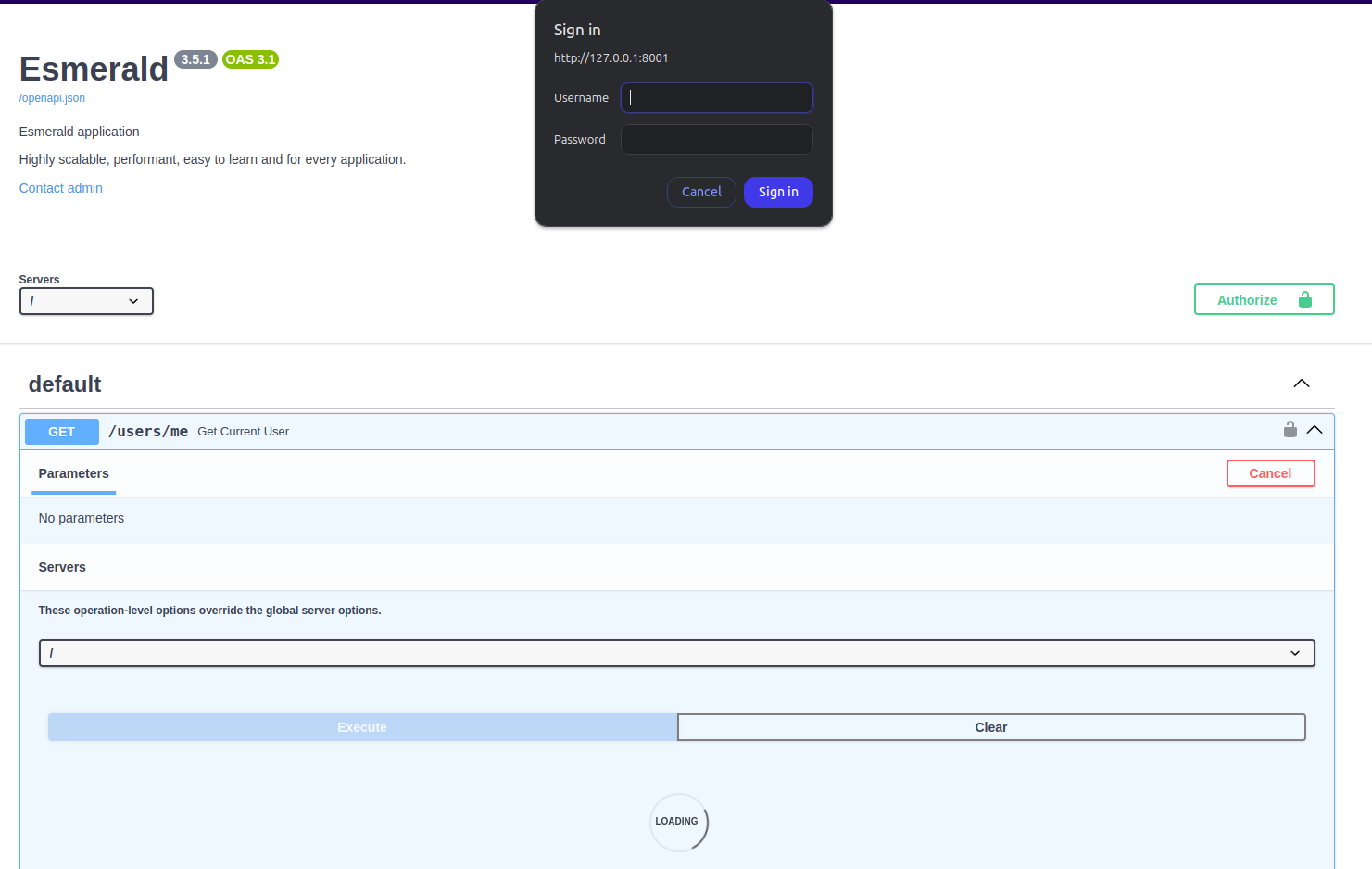This screenshot has height=869, width=1372.
Task: Click the Clear button
Action: pyautogui.click(x=991, y=727)
